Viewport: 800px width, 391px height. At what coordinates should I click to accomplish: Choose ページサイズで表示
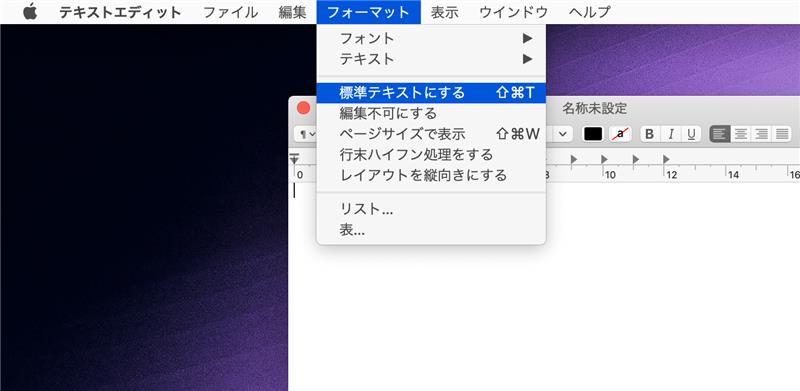coord(431,134)
